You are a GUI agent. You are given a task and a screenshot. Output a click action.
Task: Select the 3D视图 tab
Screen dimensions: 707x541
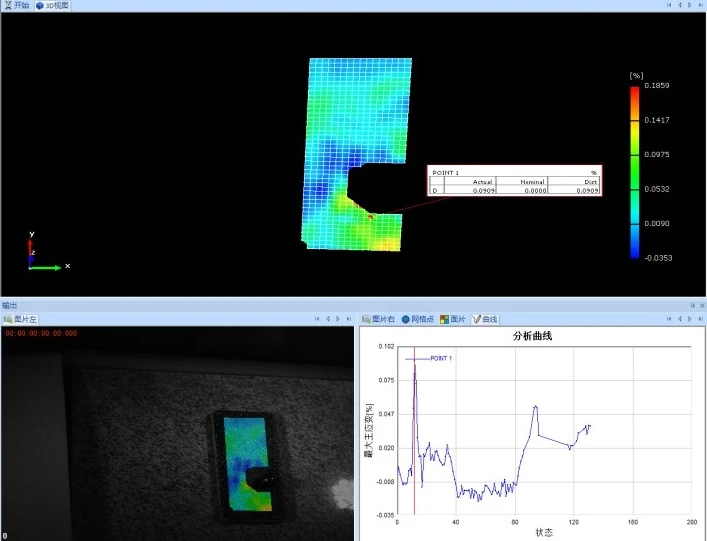pos(53,5)
